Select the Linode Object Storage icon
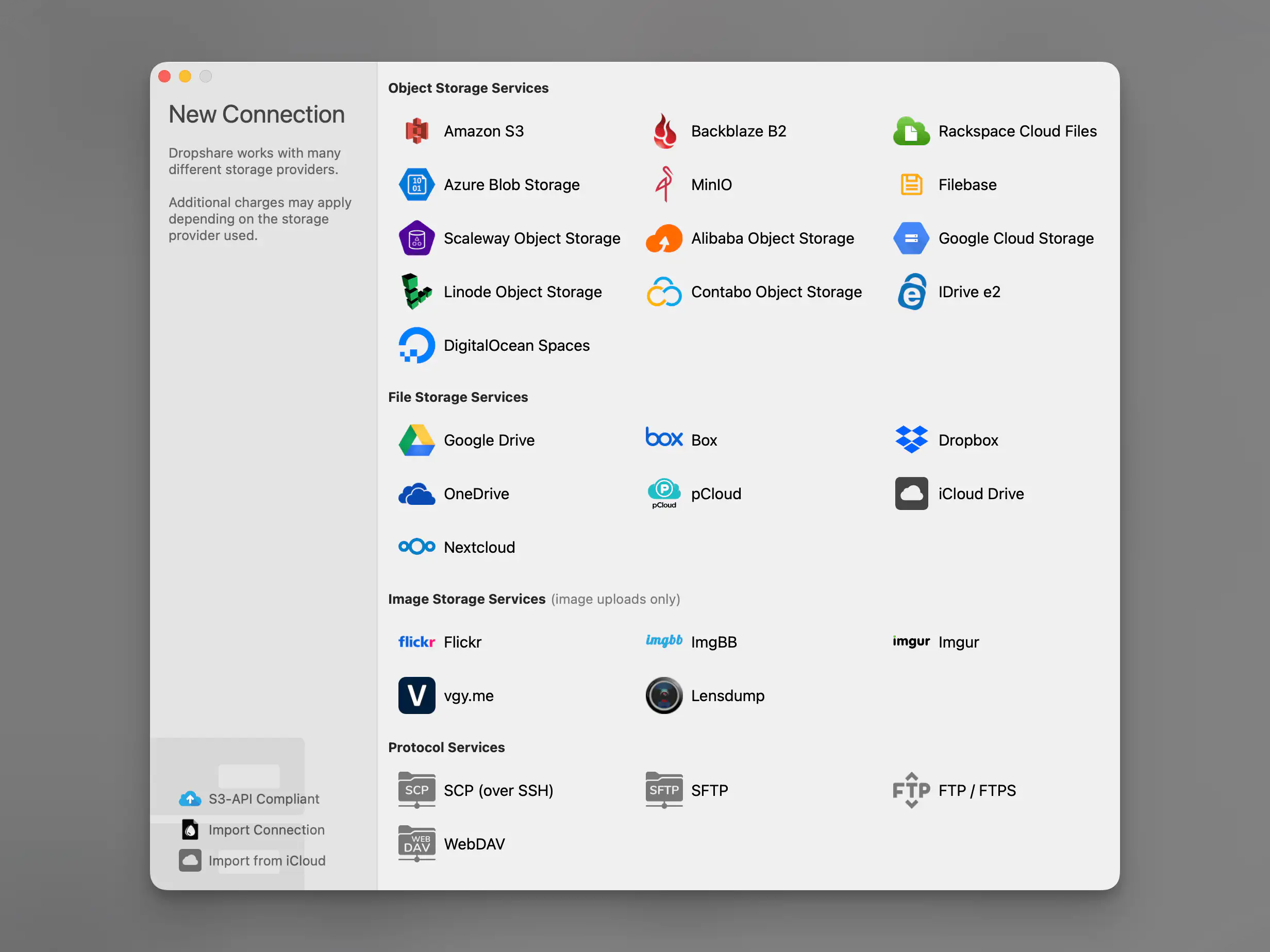 (417, 292)
